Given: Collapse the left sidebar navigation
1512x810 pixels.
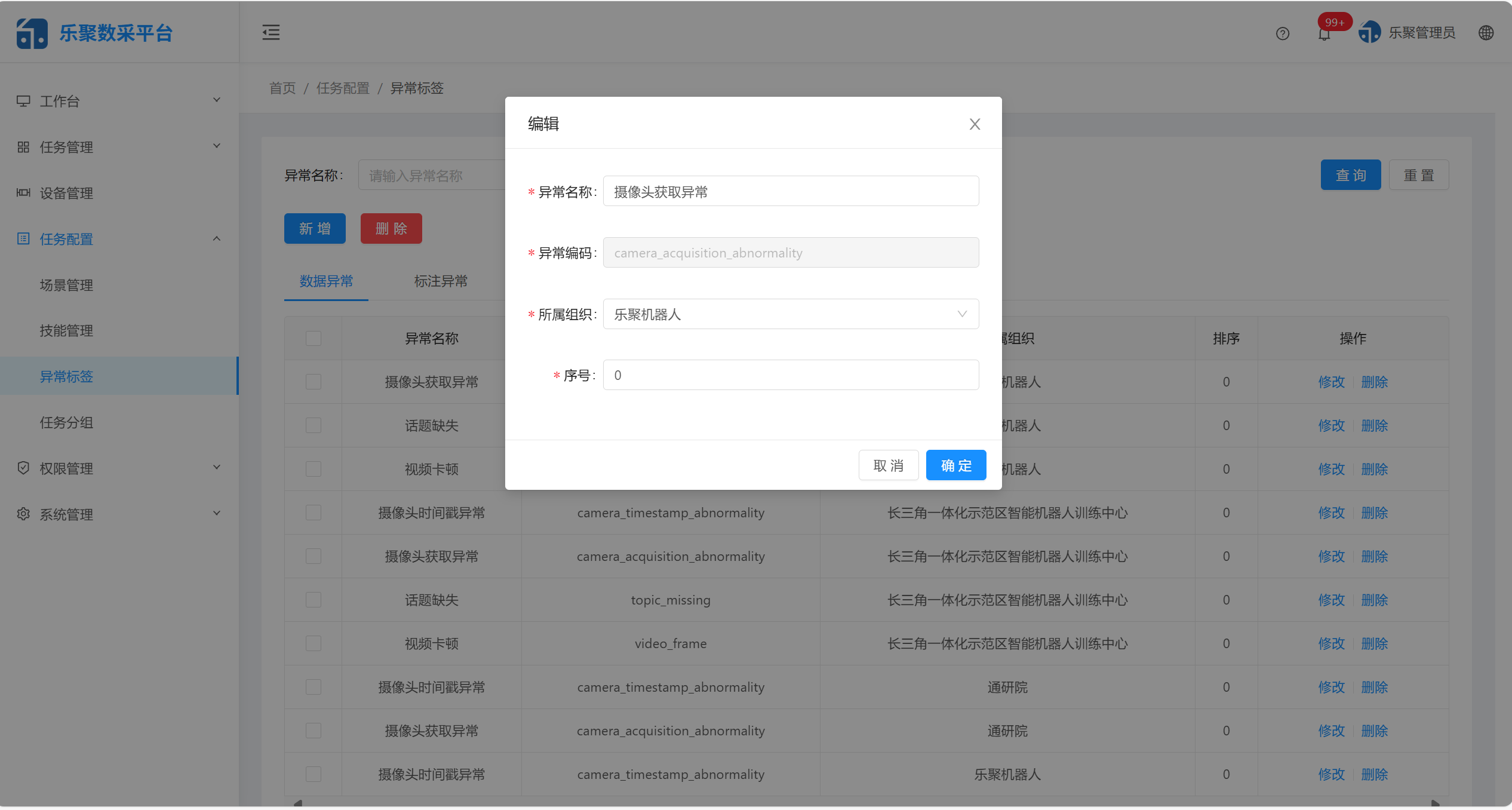Looking at the screenshot, I should tap(271, 32).
